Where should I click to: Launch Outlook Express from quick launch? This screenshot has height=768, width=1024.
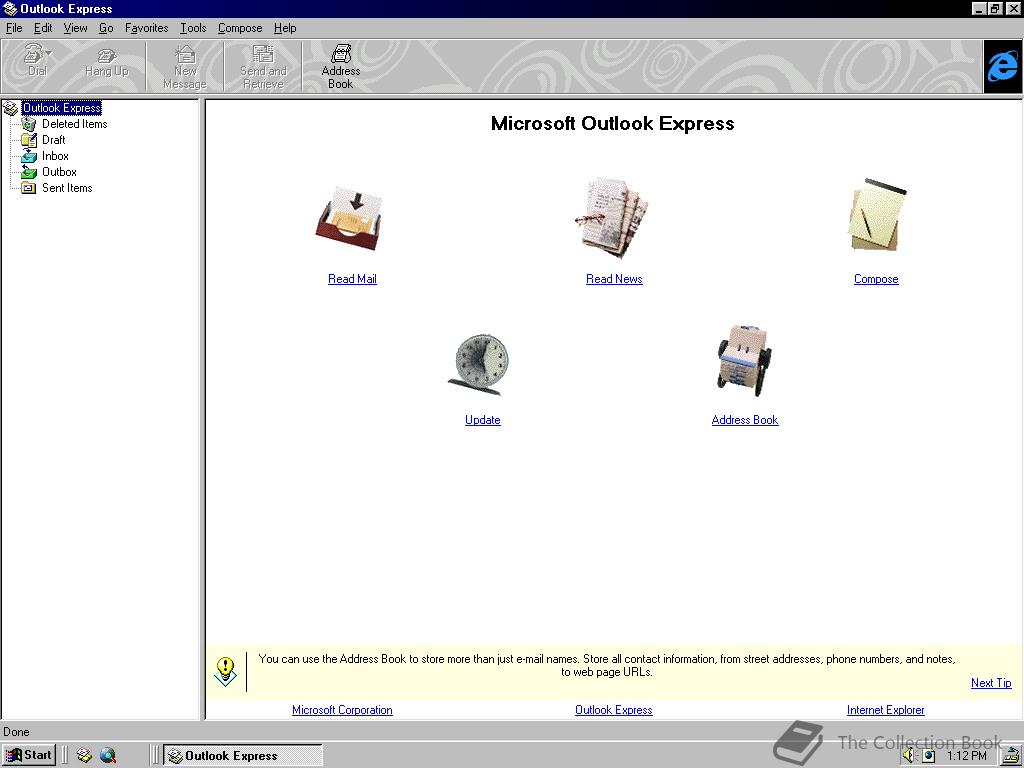pos(84,756)
